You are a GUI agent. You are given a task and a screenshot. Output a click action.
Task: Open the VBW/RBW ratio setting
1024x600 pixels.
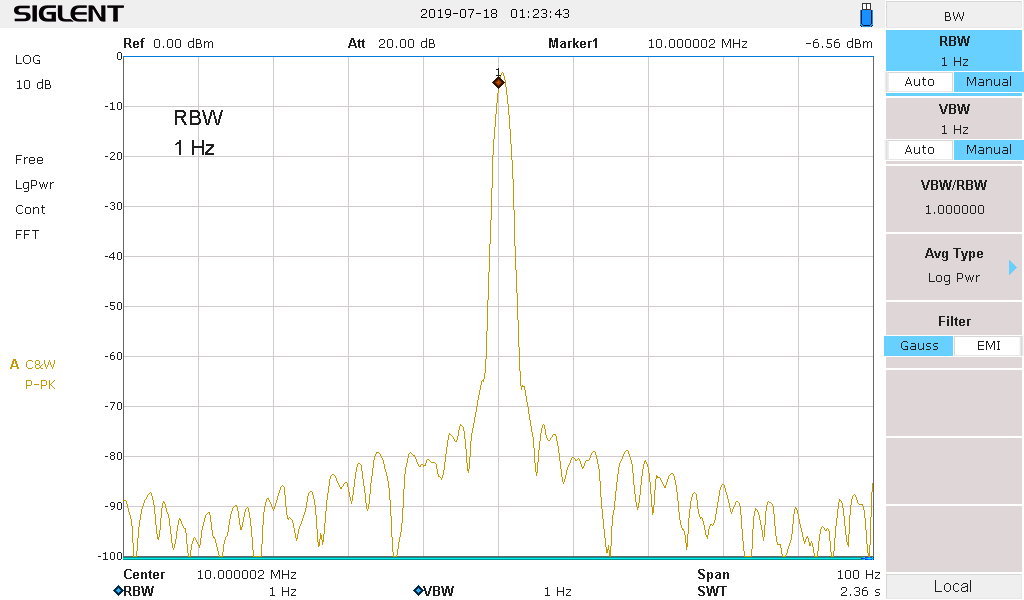click(953, 197)
